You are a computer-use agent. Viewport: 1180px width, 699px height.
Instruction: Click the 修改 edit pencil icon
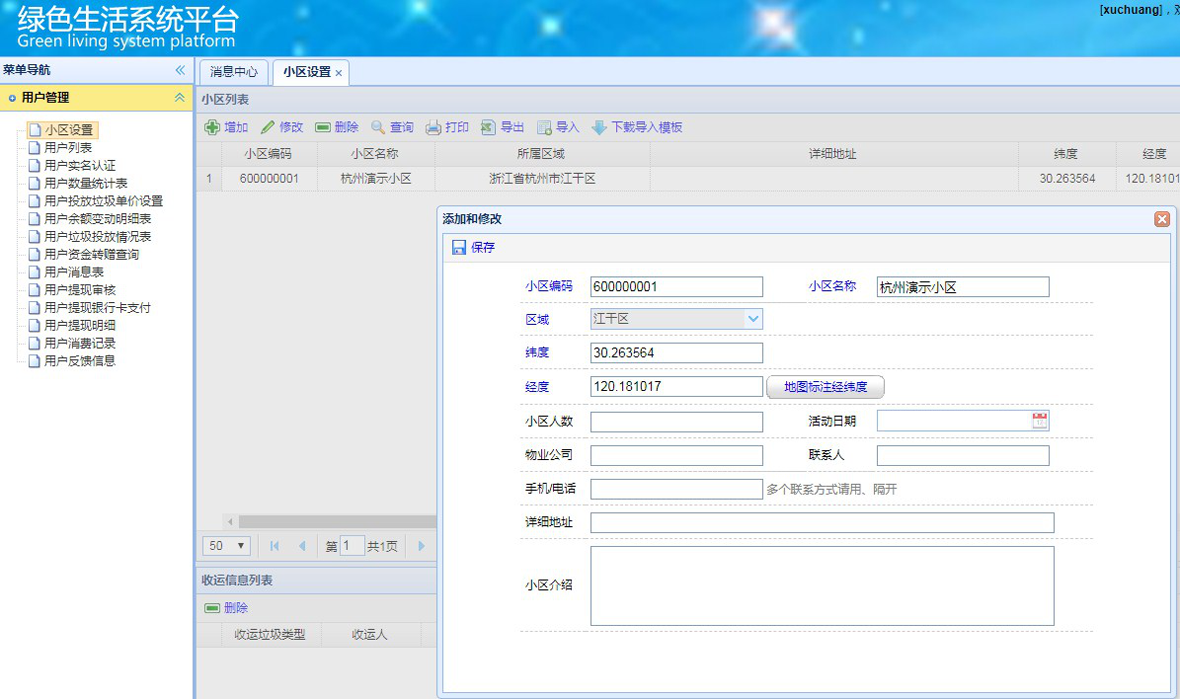268,127
